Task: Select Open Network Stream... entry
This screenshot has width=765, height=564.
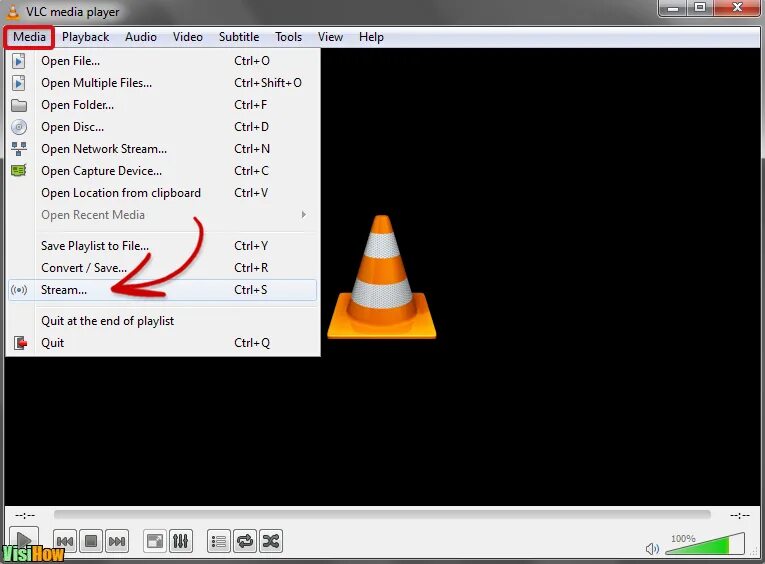Action: pyautogui.click(x=162, y=149)
